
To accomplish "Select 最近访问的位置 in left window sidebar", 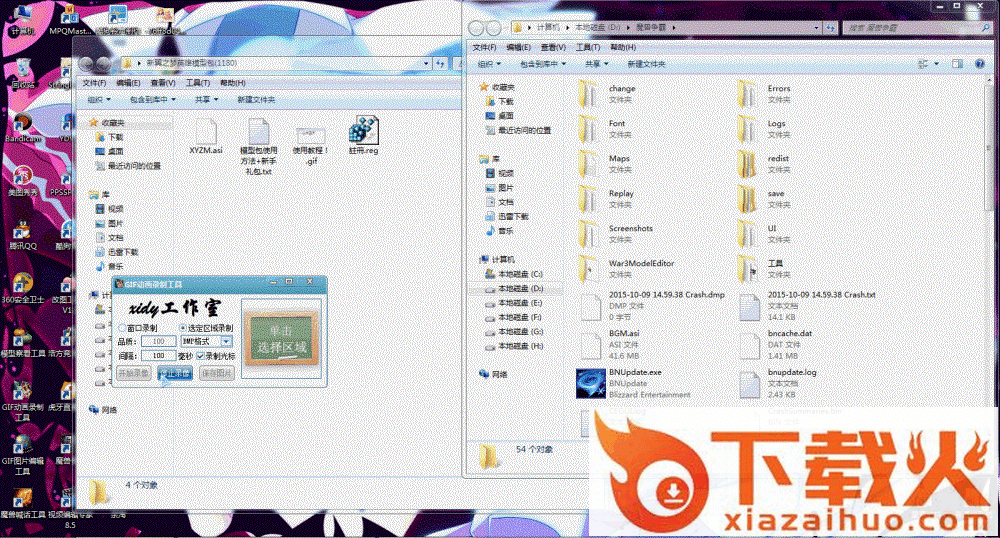I will [x=128, y=166].
